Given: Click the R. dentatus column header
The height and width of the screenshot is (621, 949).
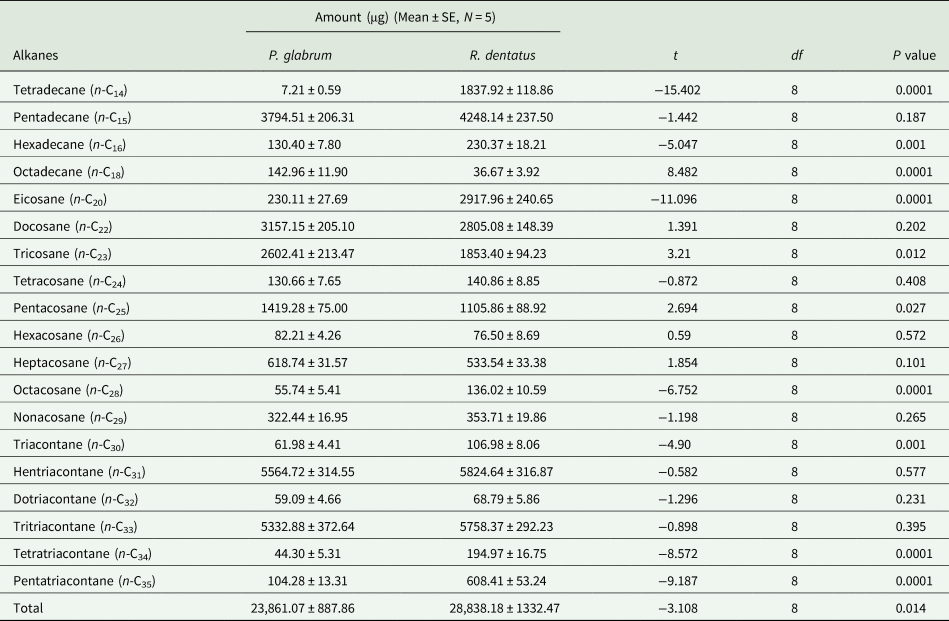Looking at the screenshot, I should [x=496, y=56].
